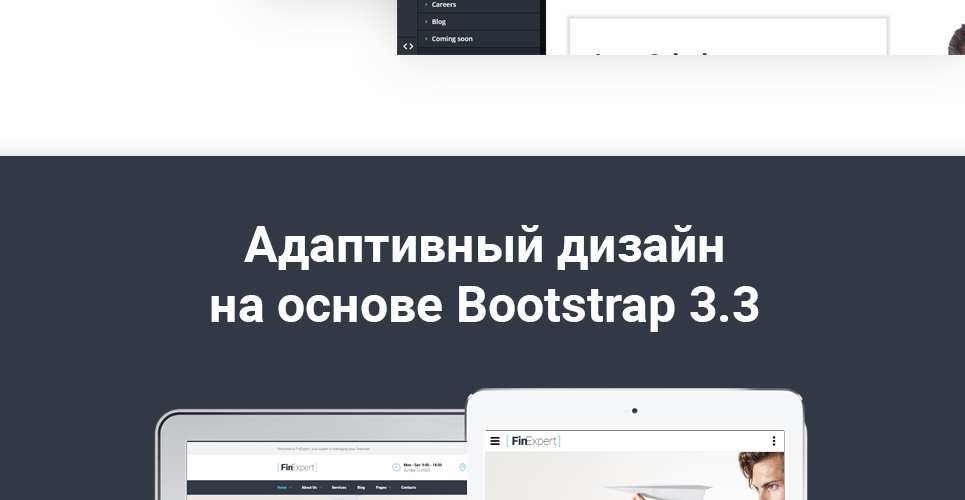Expand the Blog item arrow in the sidebar
Screen dimensions: 965x500
coord(426,22)
